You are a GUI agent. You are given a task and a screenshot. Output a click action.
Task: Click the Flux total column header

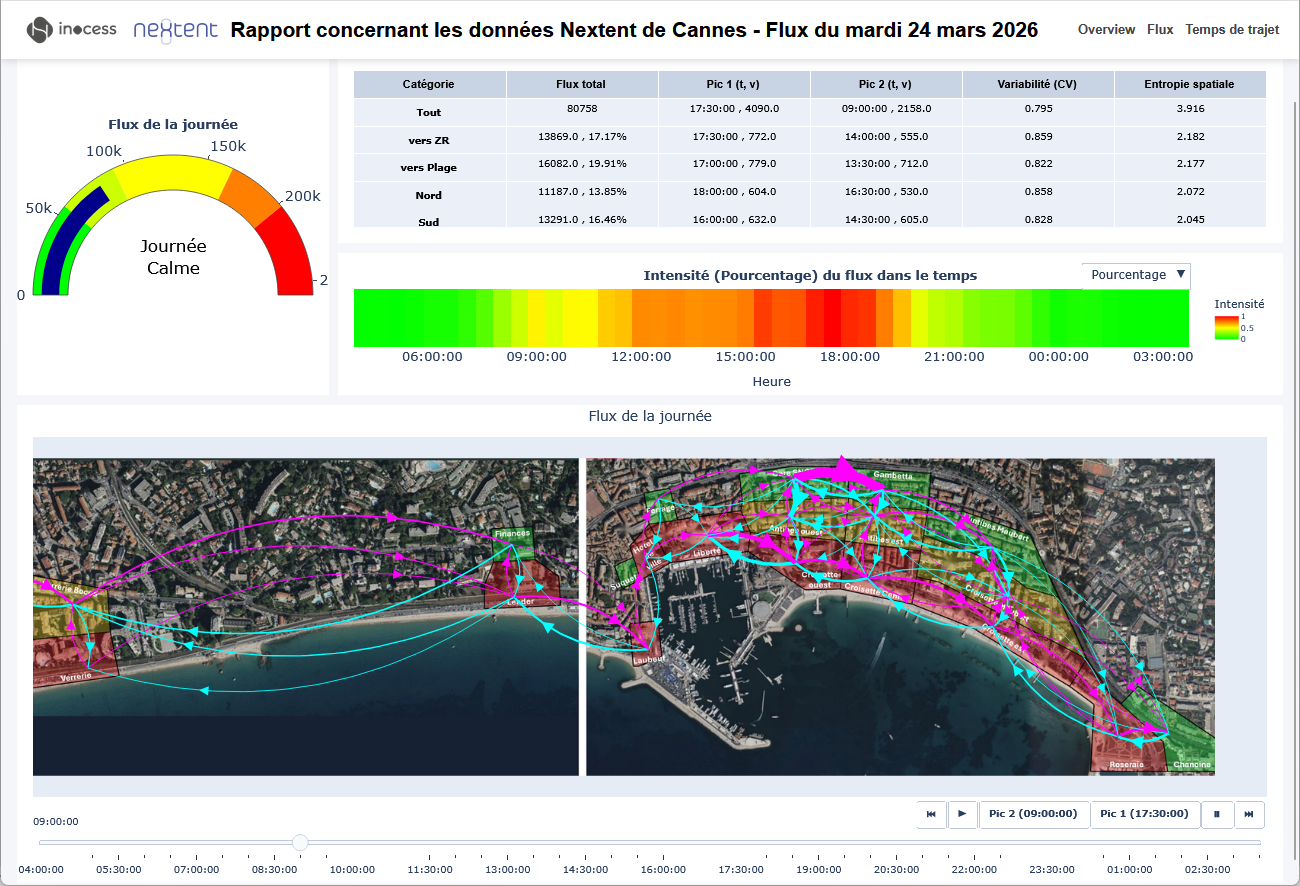582,84
